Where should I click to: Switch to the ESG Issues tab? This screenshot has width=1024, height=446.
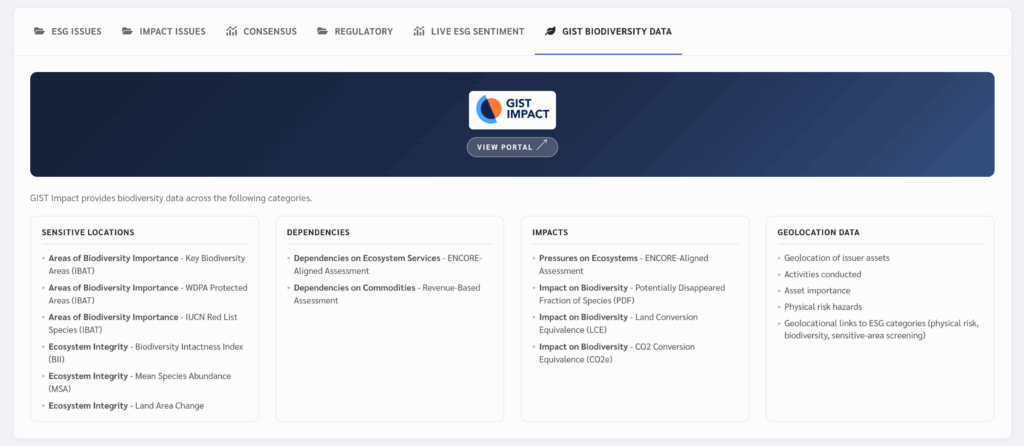76,32
